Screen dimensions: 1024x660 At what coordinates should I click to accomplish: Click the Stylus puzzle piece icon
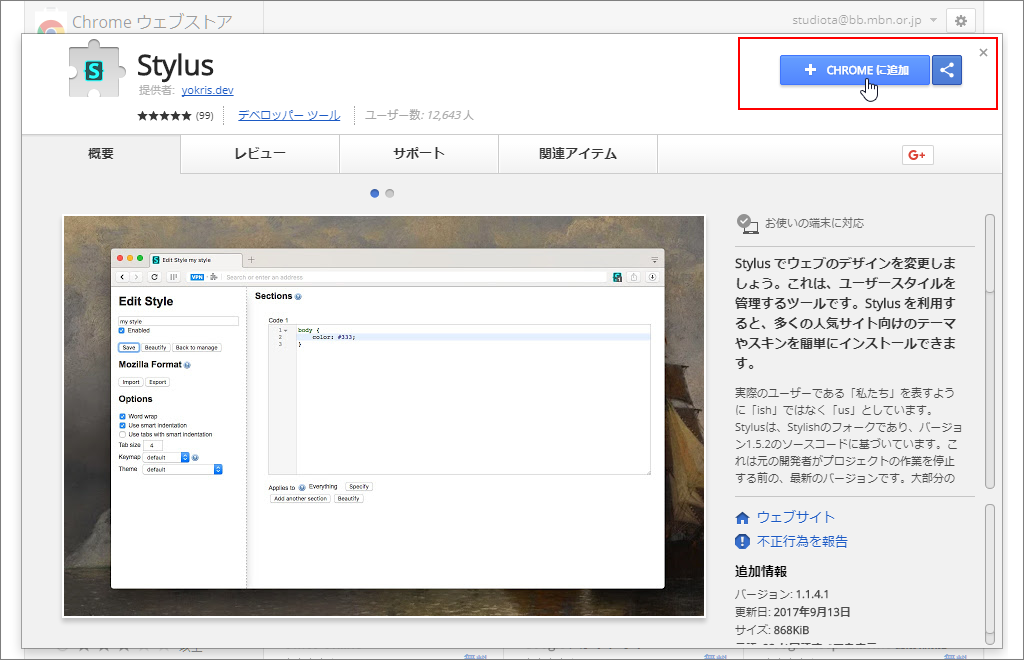[97, 69]
